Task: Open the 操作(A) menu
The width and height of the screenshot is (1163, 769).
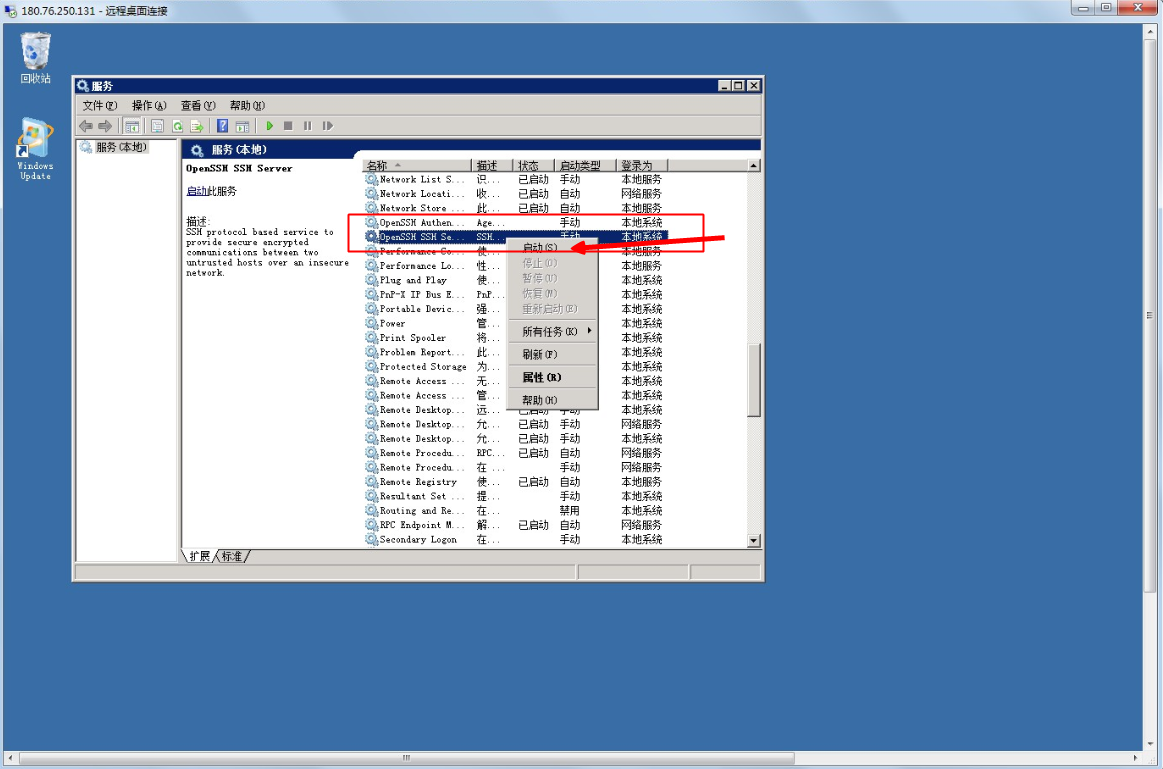Action: tap(148, 105)
